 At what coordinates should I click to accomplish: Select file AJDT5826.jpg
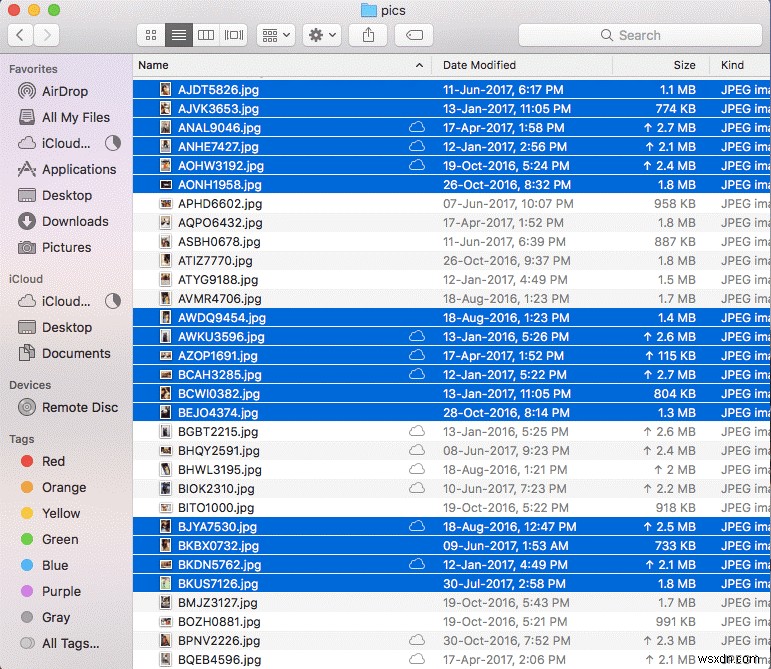click(x=451, y=90)
